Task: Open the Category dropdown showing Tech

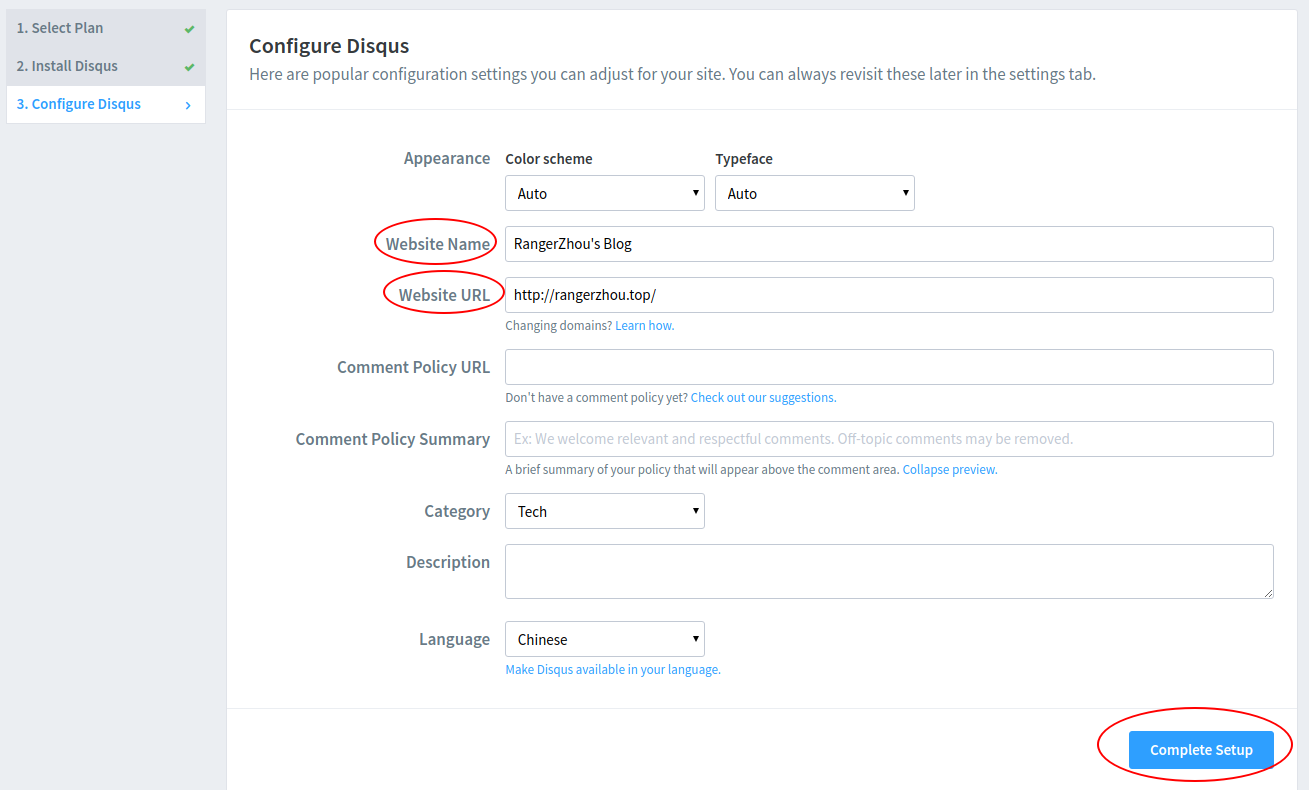Action: click(x=605, y=511)
